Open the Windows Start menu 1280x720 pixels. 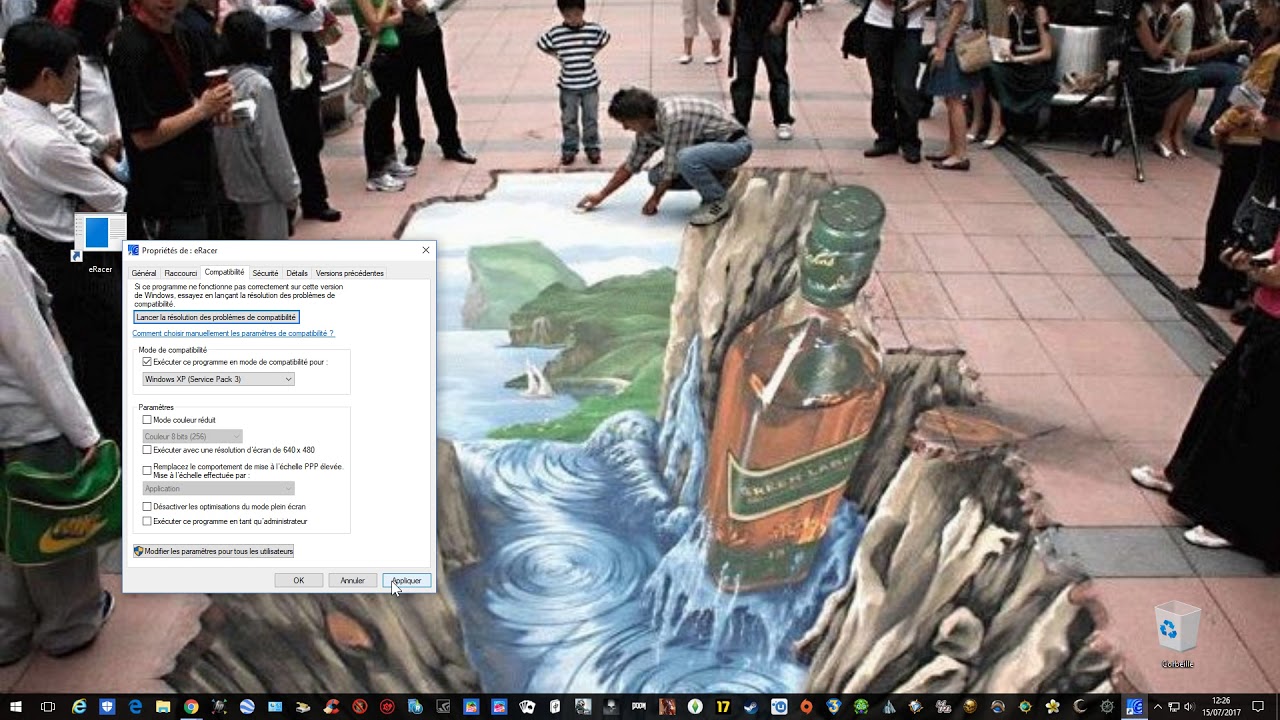tap(15, 707)
